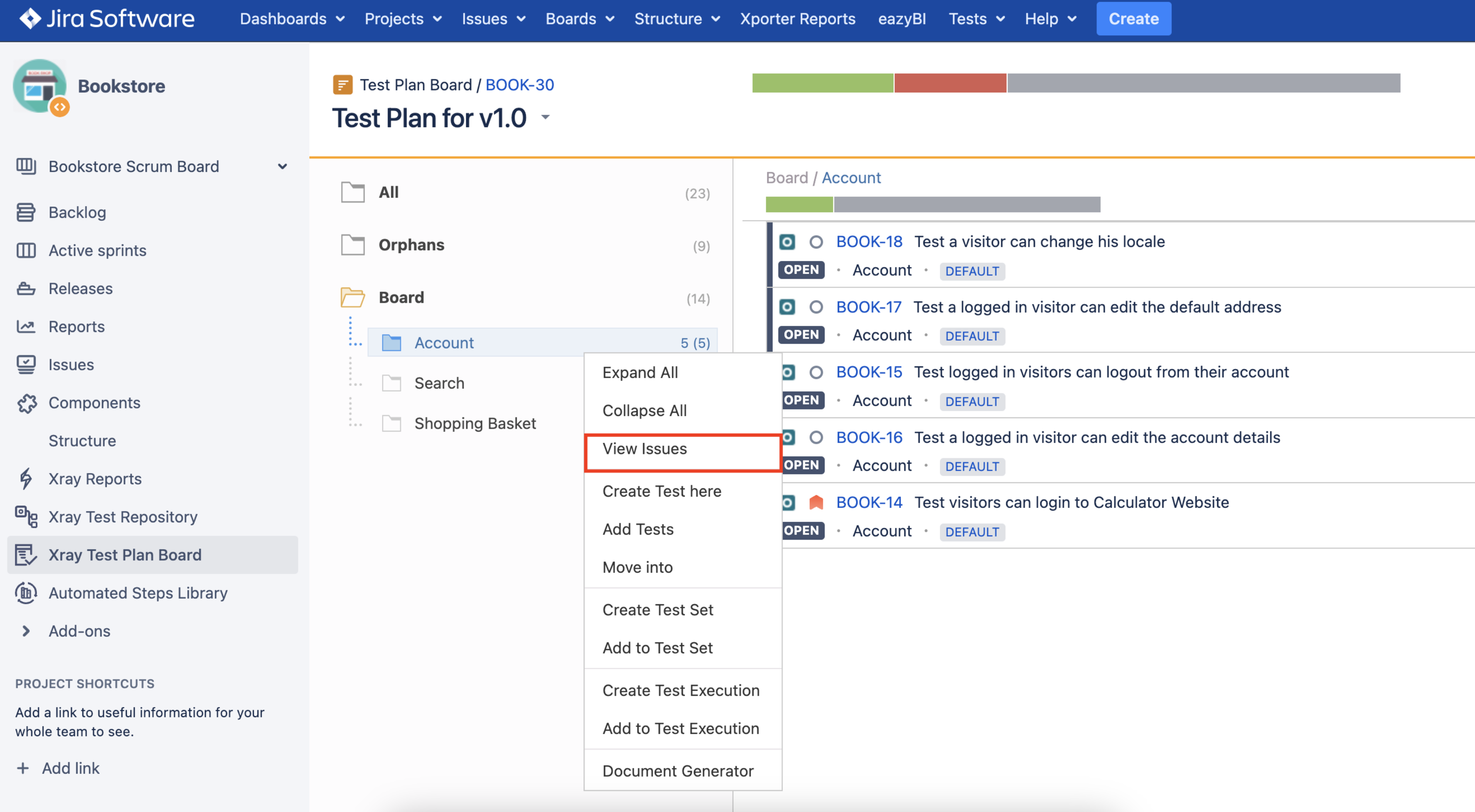Click the status circle on BOOK-17
The image size is (1475, 812).
pos(816,307)
